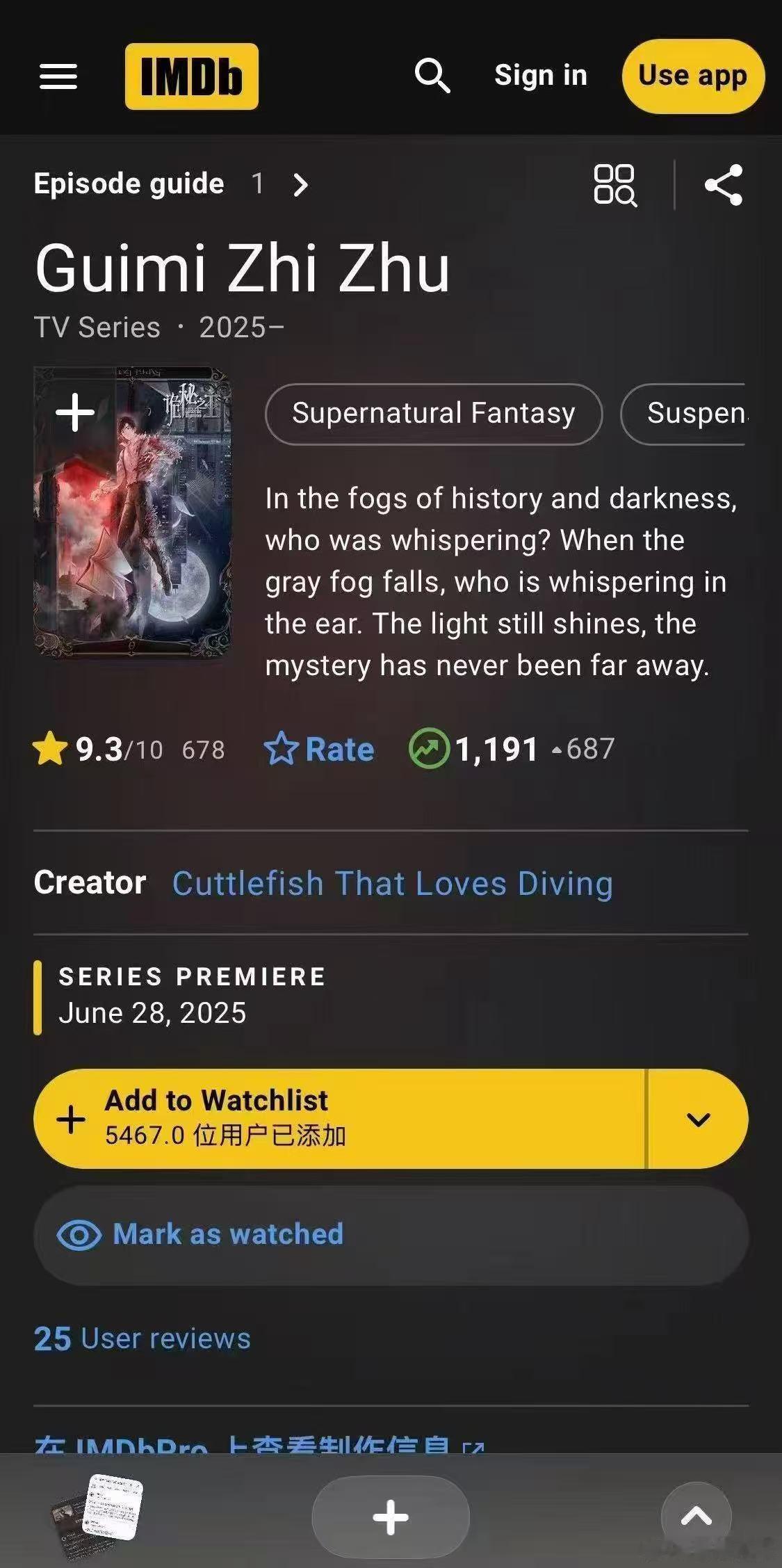The image size is (782, 1568).
Task: Open search with the magnifier icon
Action: [432, 76]
